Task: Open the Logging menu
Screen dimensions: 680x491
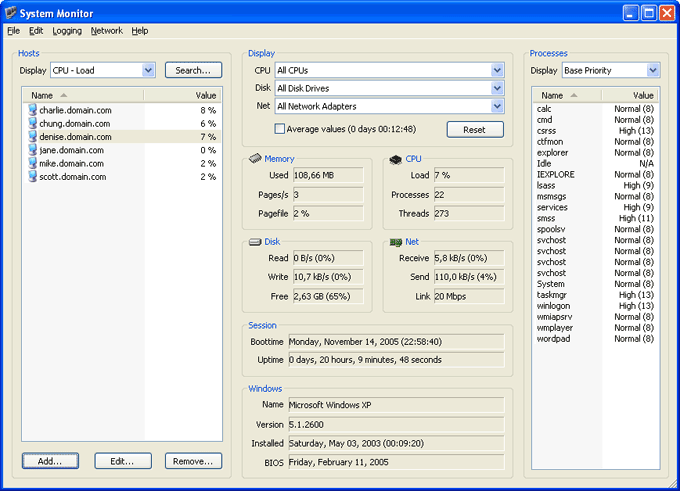Action: (67, 31)
